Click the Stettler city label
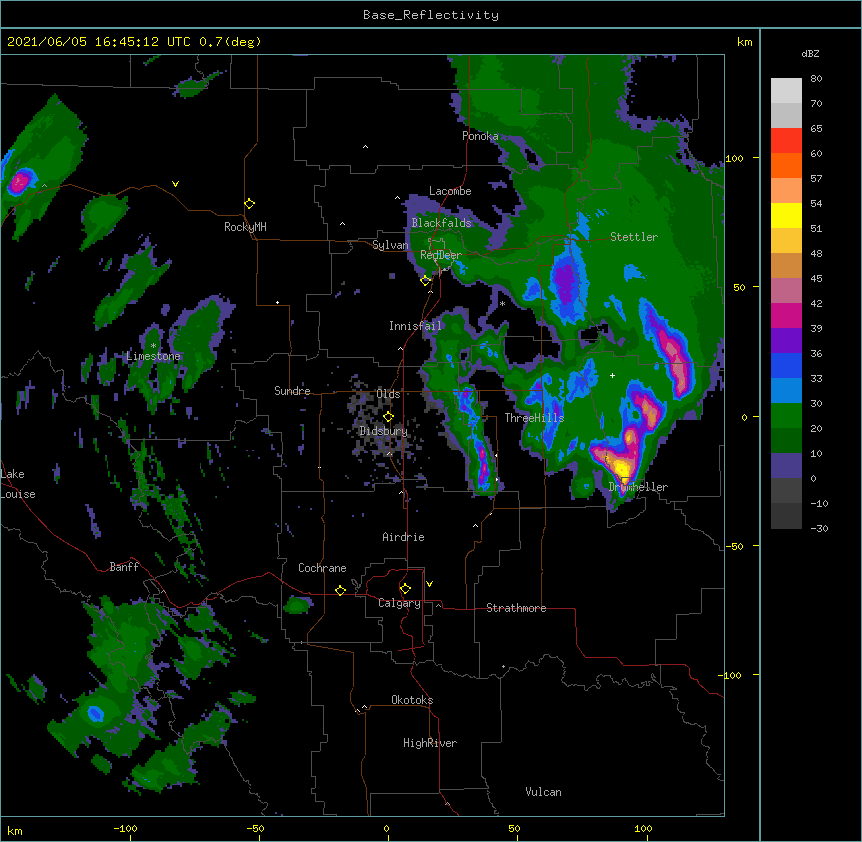Image resolution: width=862 pixels, height=842 pixels. click(634, 237)
